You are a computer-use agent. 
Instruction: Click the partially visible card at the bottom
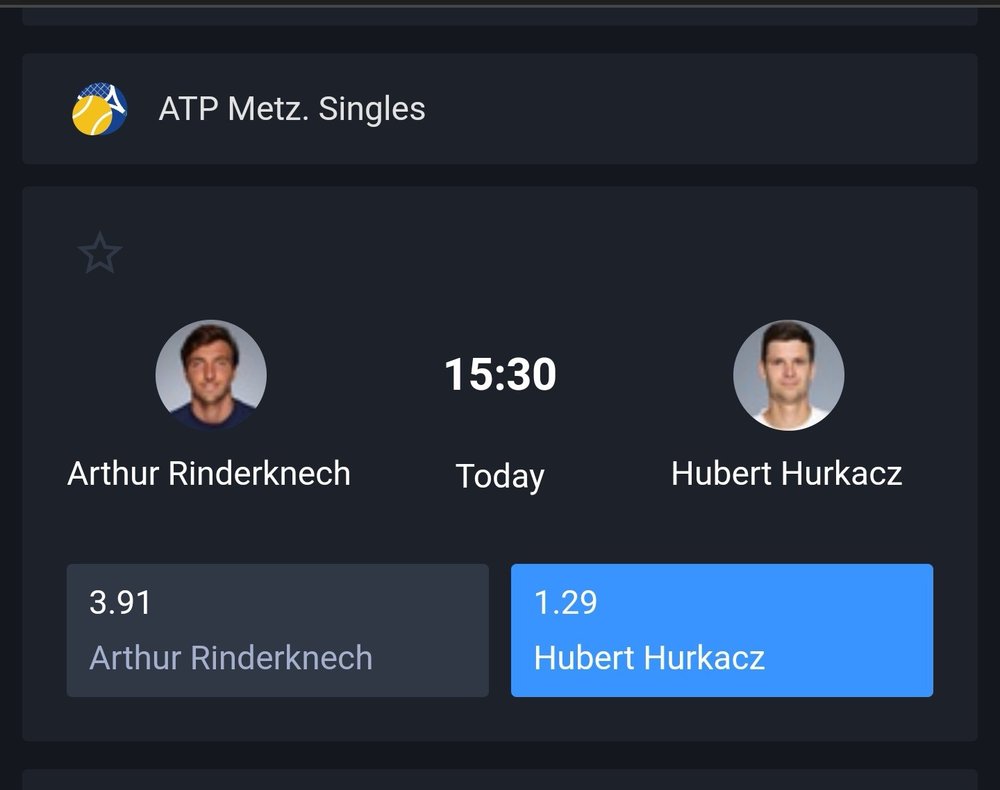point(500,780)
